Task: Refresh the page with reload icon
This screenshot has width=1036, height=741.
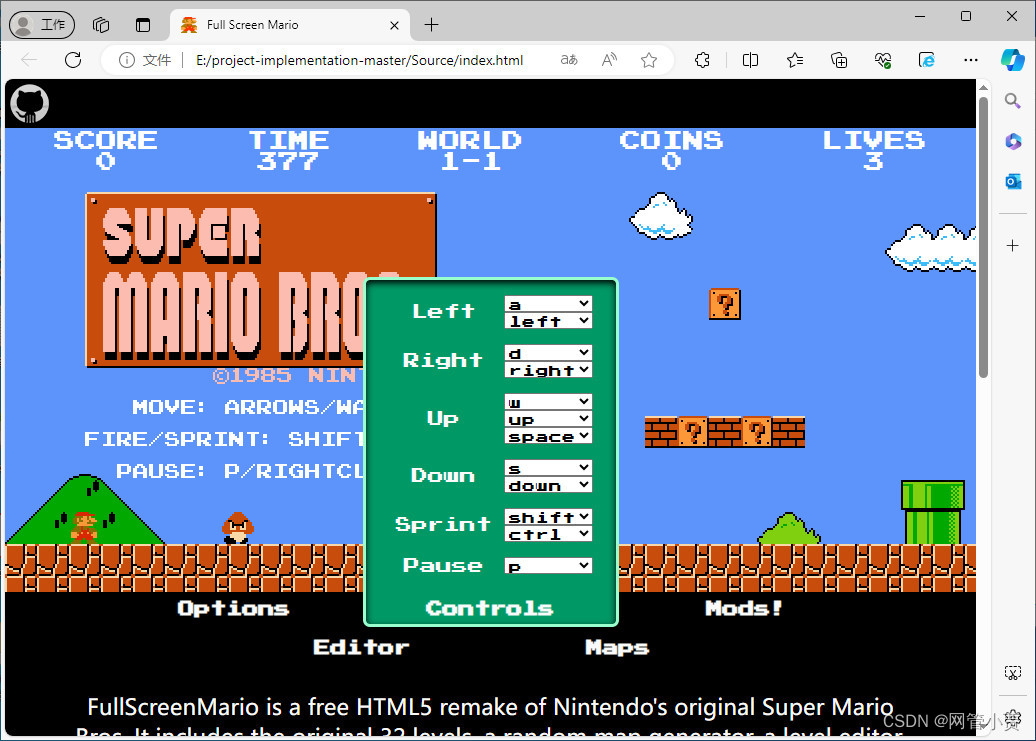Action: (73, 60)
